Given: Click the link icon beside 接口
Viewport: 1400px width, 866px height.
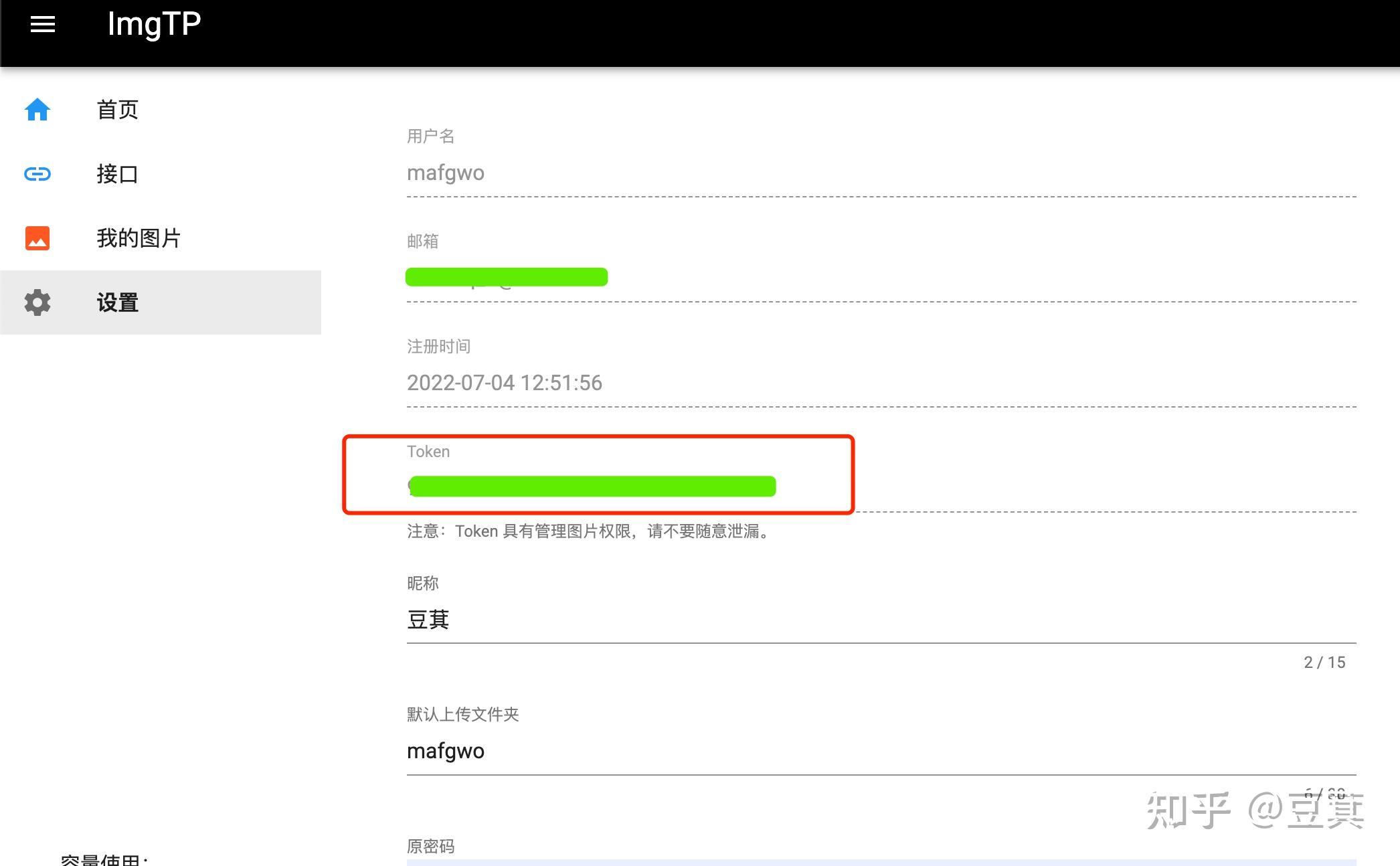Looking at the screenshot, I should [x=37, y=174].
